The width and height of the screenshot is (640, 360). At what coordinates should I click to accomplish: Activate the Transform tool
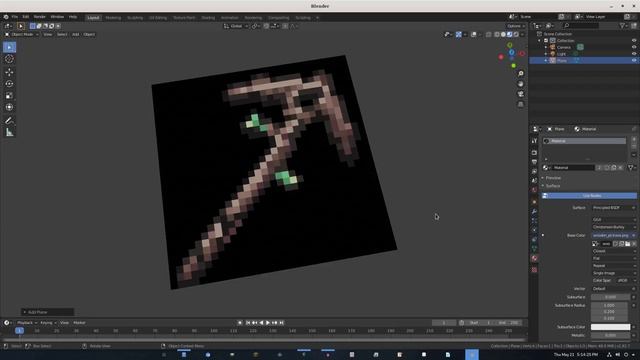pos(9,107)
